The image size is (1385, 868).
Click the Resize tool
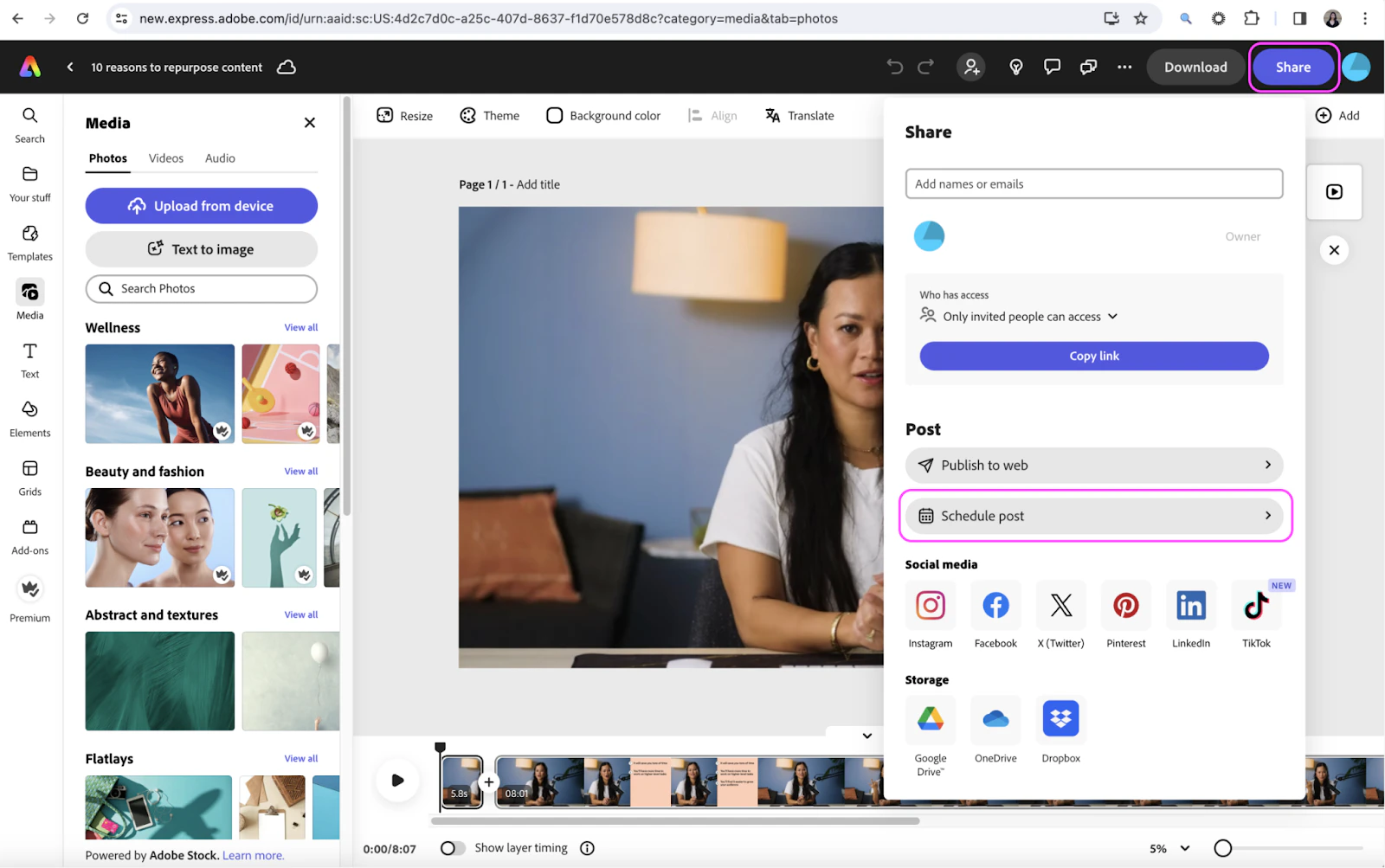(403, 115)
